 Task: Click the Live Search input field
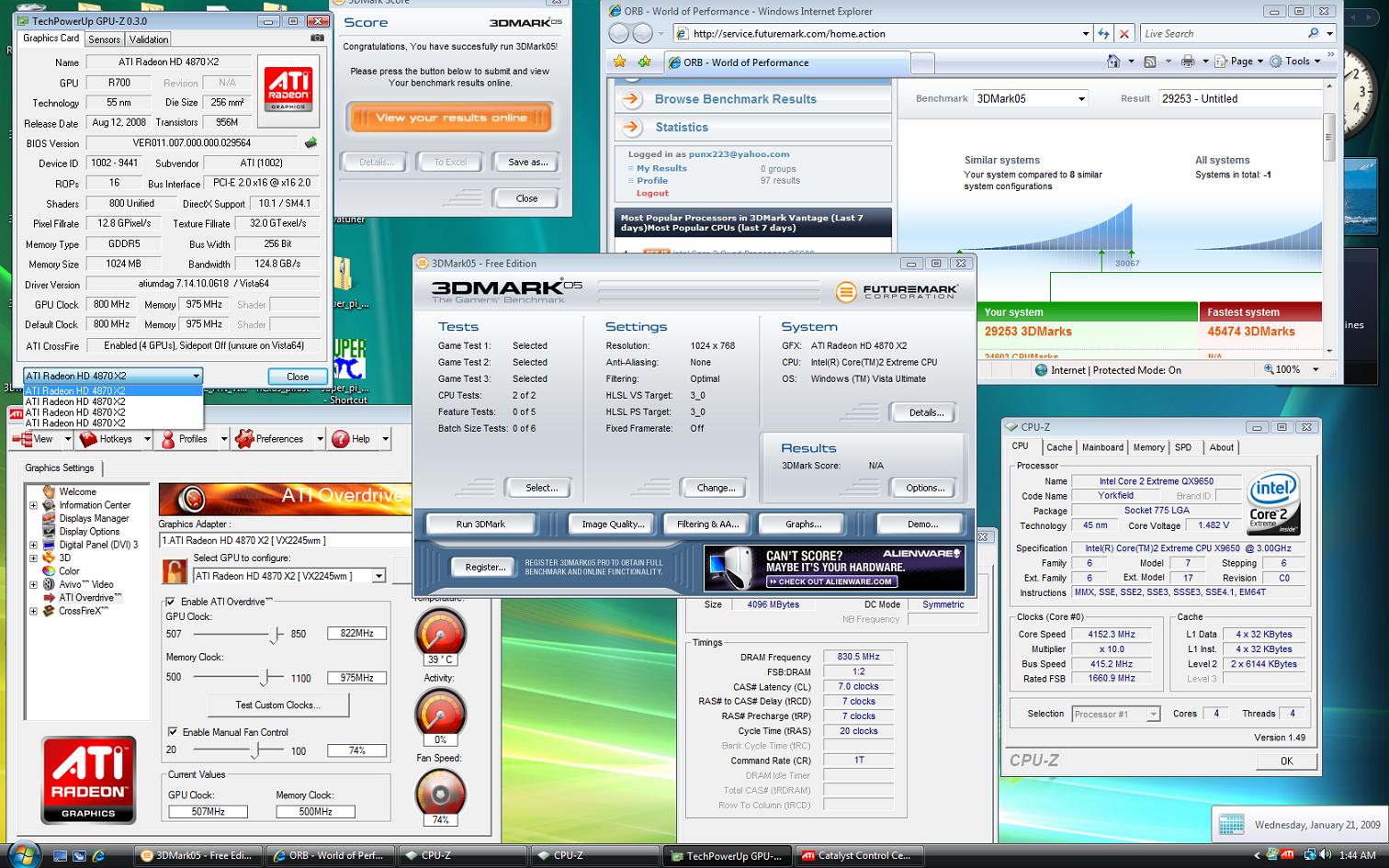(x=1222, y=34)
